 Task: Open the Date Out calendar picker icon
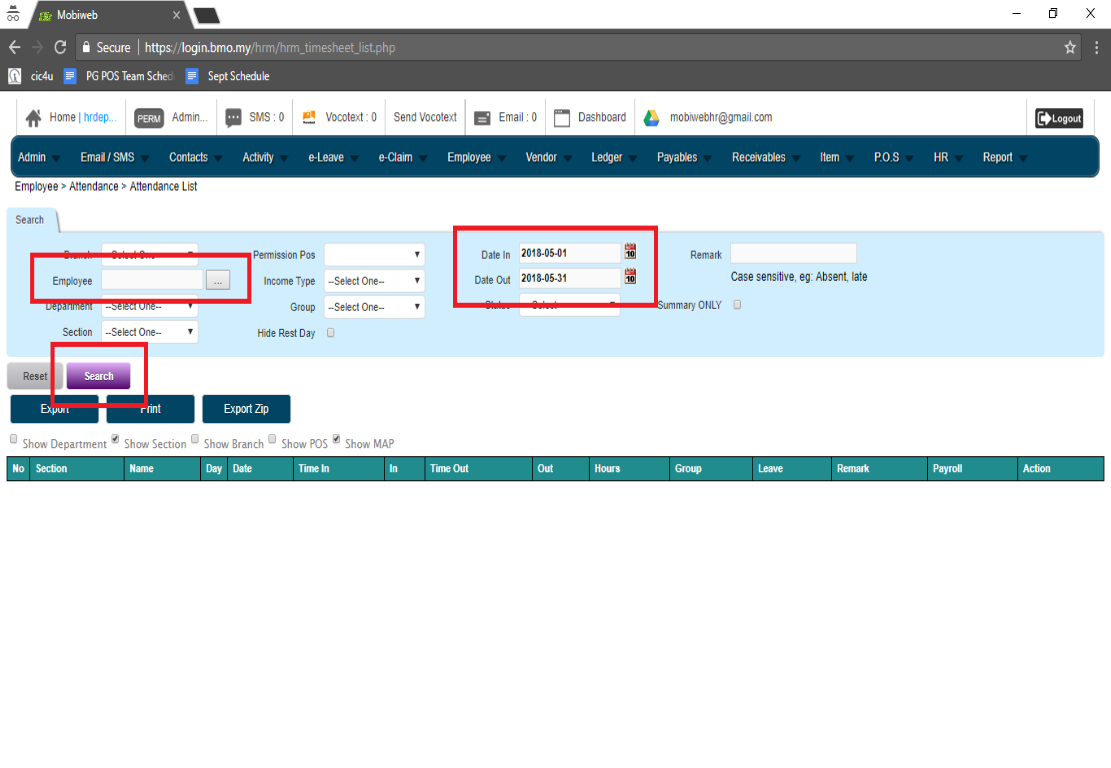pos(630,276)
